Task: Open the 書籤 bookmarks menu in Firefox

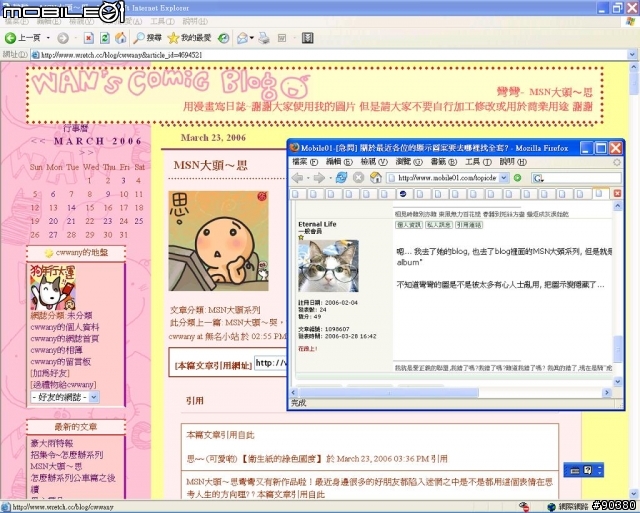Action: coord(444,162)
